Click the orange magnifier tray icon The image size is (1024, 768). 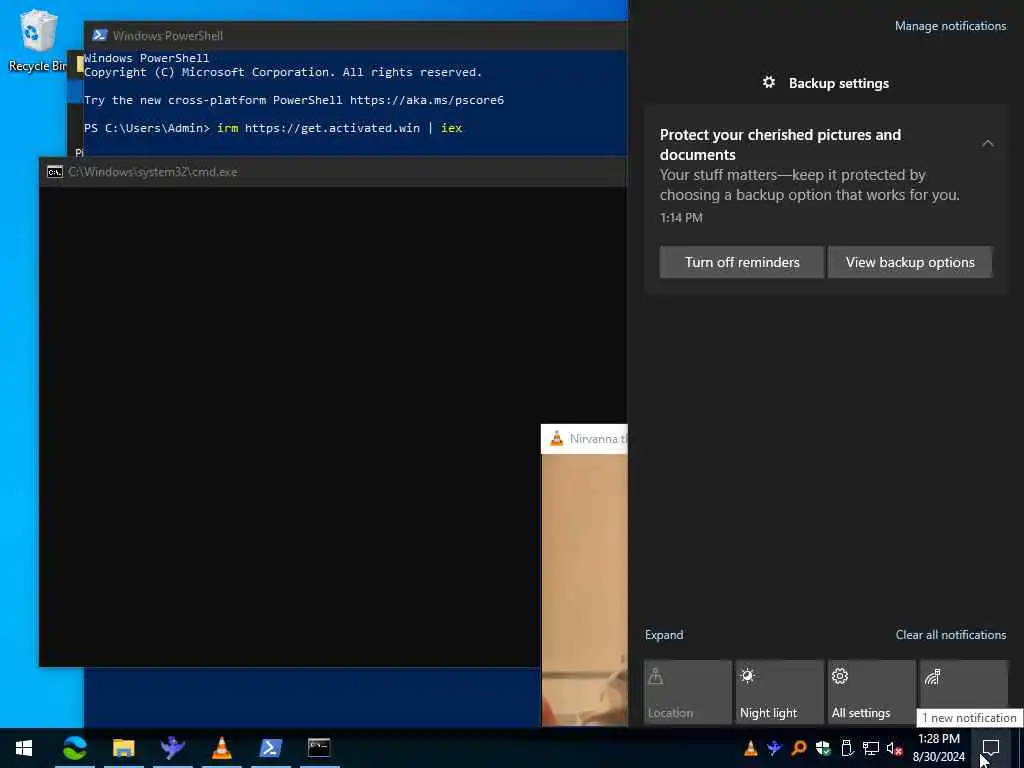[798, 748]
